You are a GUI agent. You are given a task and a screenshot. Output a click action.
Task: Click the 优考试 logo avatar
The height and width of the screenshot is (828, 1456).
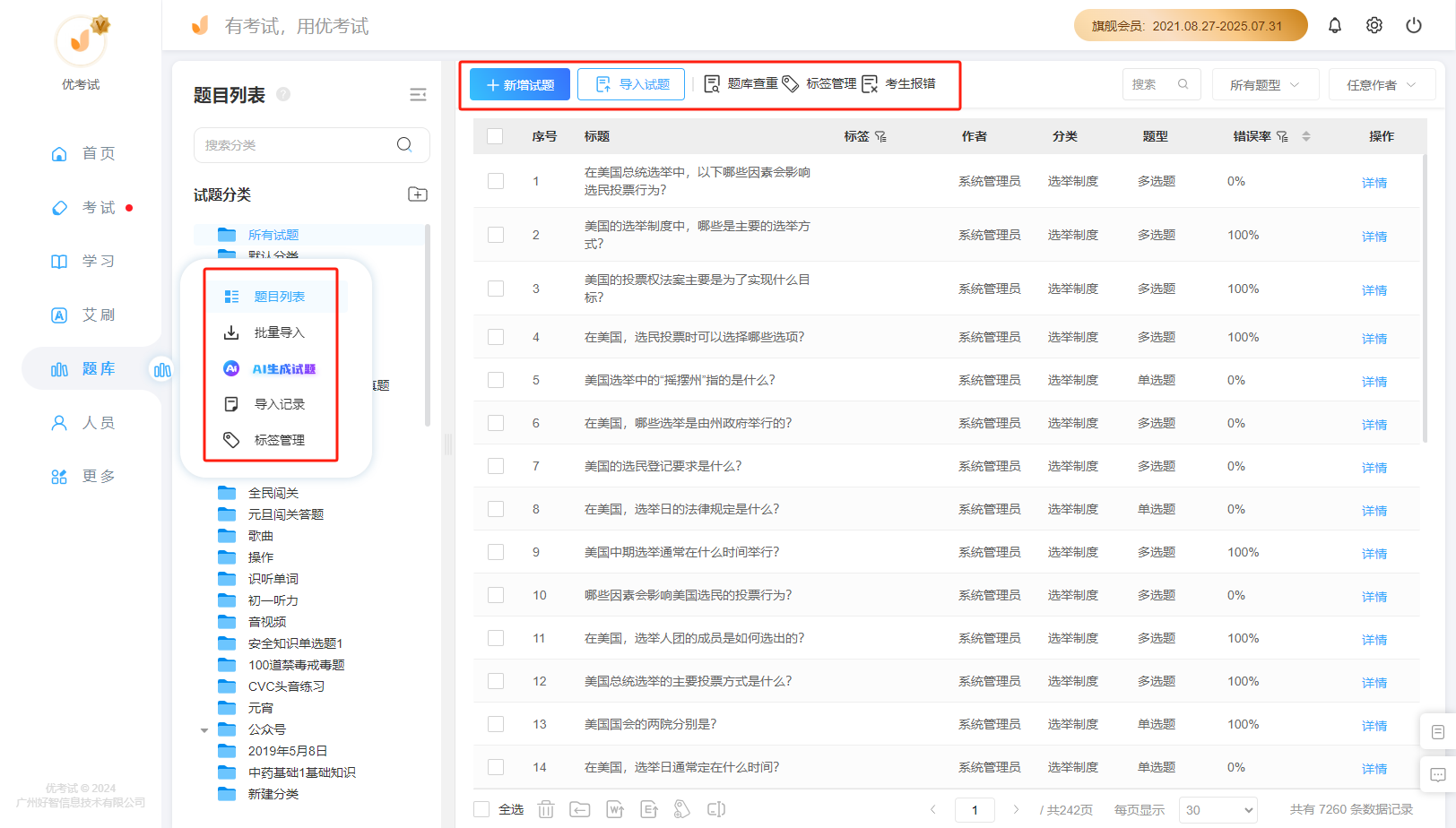click(81, 40)
